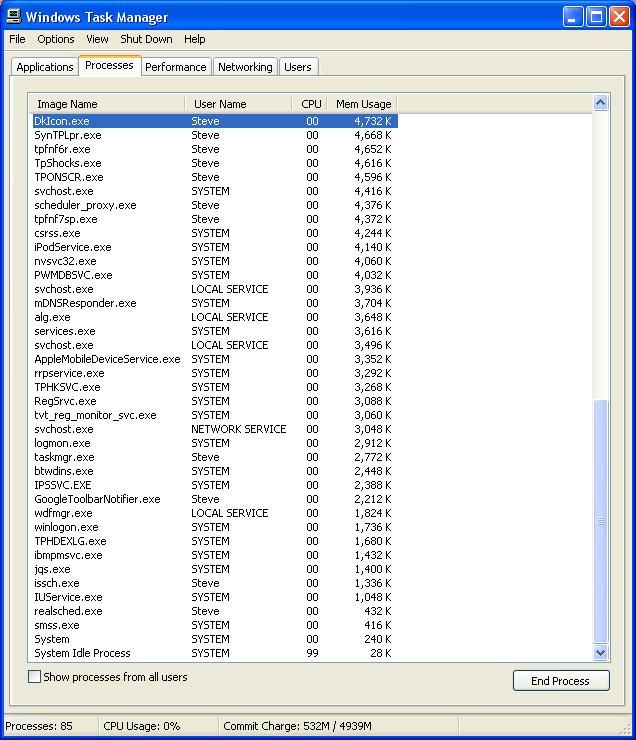636x740 pixels.
Task: Click the End Process button
Action: tap(561, 681)
